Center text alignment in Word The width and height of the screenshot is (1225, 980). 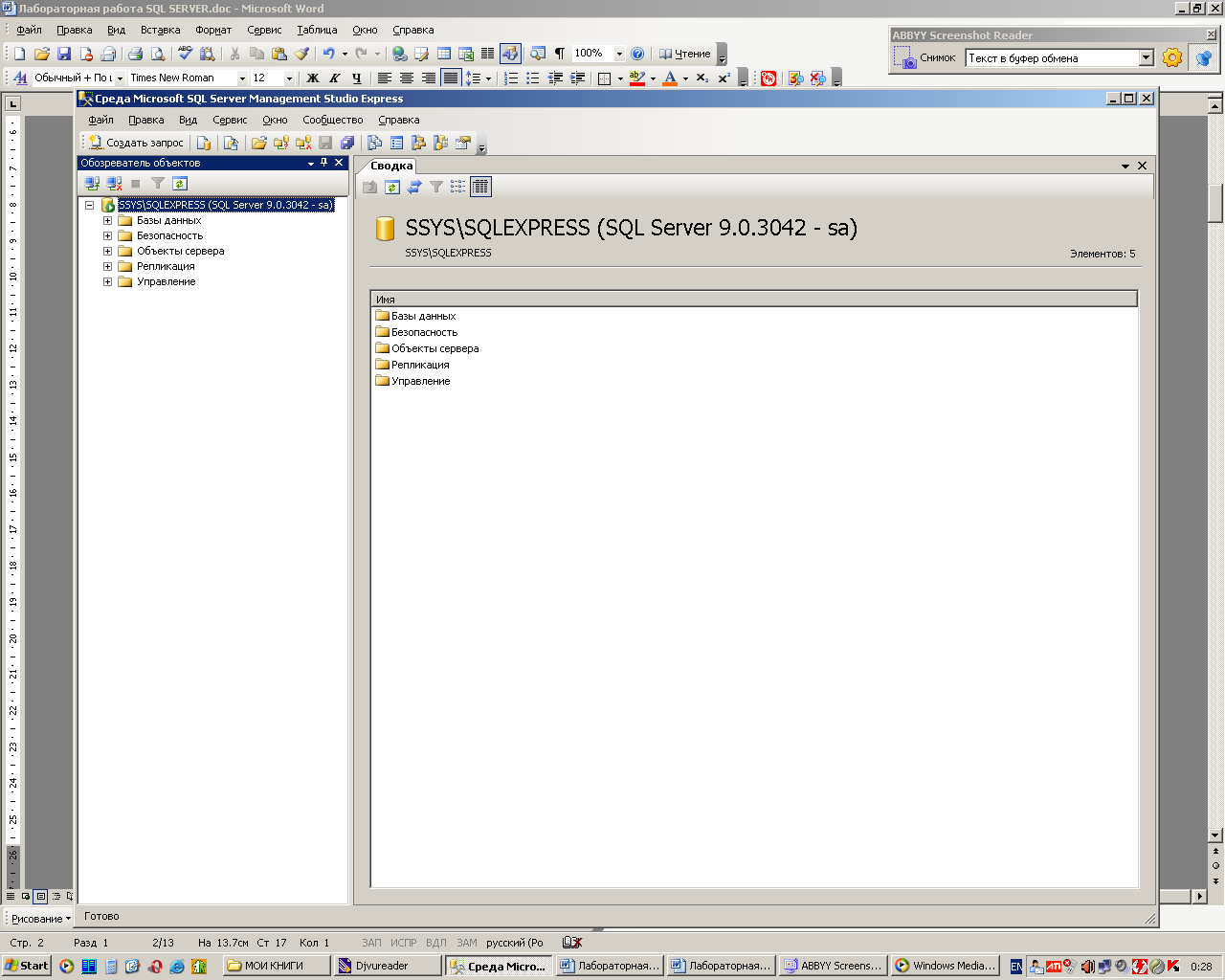tap(406, 78)
